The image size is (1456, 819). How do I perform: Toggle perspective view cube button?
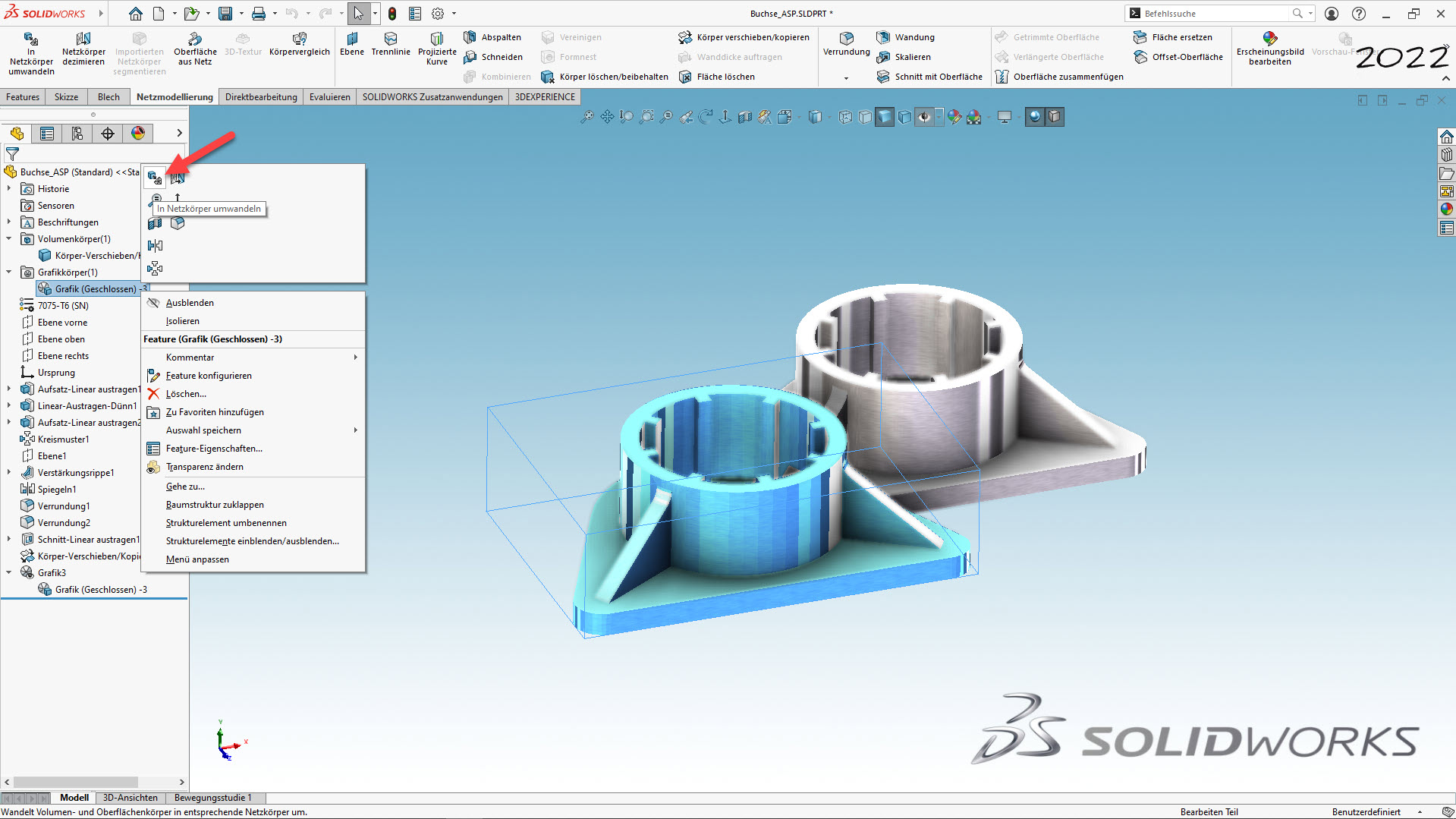1055,117
